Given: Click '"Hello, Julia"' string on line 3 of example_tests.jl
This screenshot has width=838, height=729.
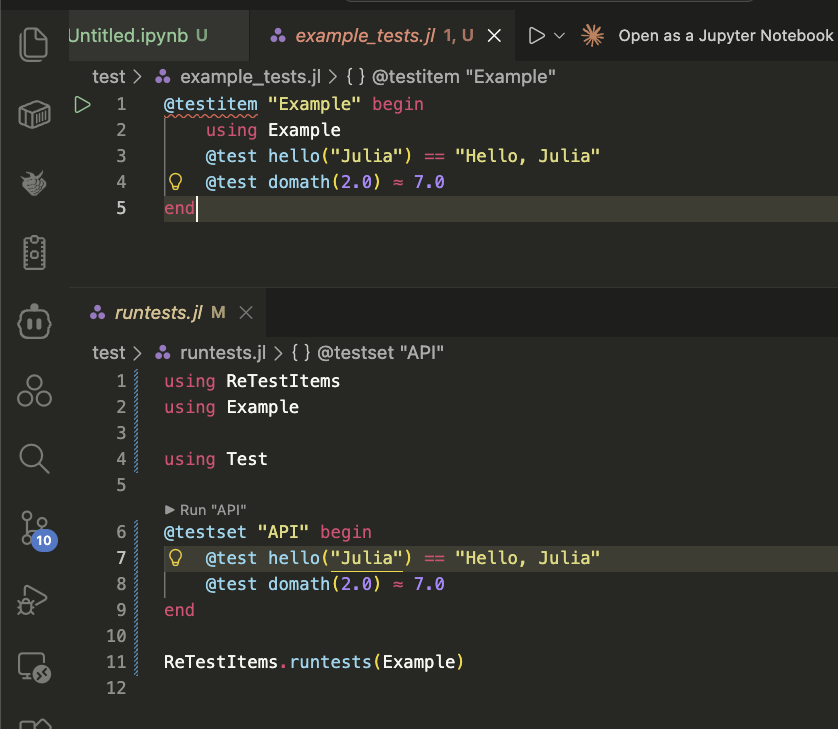Looking at the screenshot, I should 527,156.
